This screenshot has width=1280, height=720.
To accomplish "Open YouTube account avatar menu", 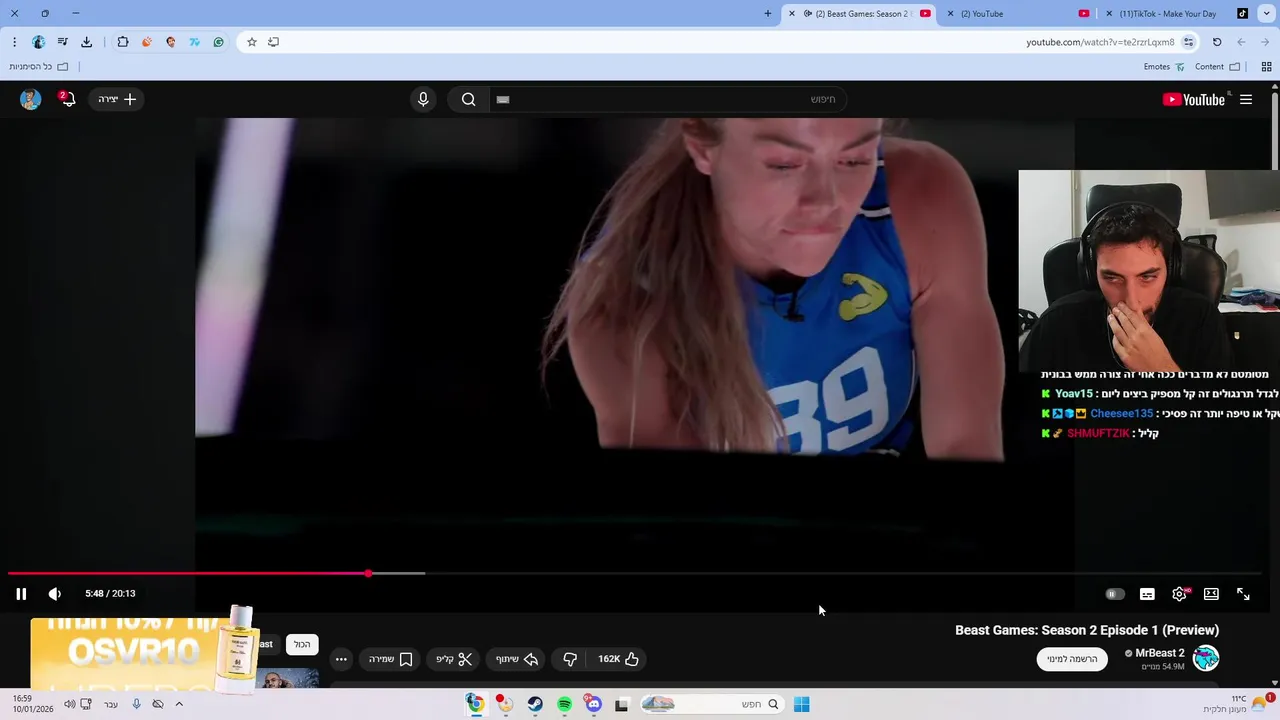I will 30,99.
